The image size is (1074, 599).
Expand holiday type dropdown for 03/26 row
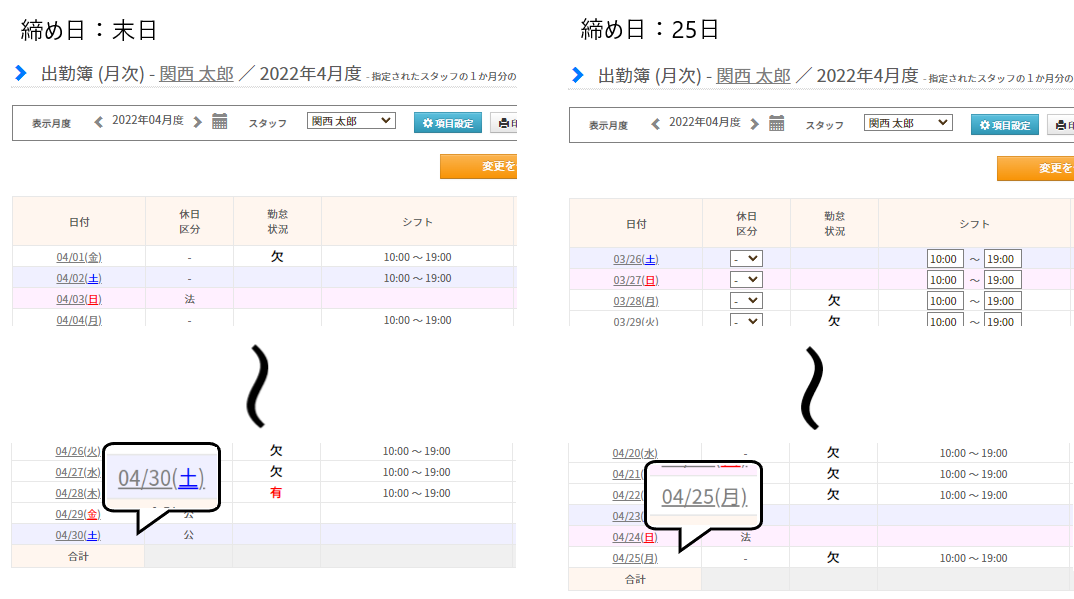click(x=746, y=259)
